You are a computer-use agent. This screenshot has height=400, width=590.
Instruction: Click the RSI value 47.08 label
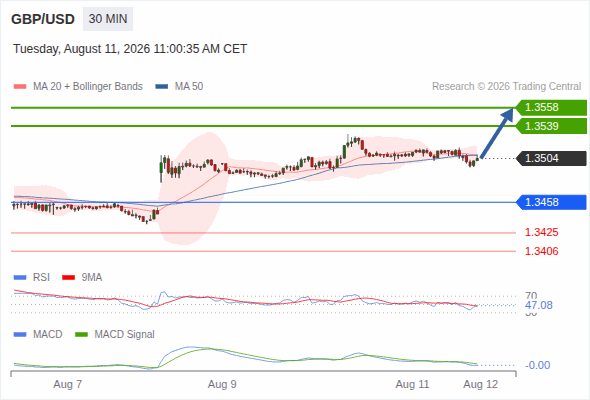click(x=539, y=305)
